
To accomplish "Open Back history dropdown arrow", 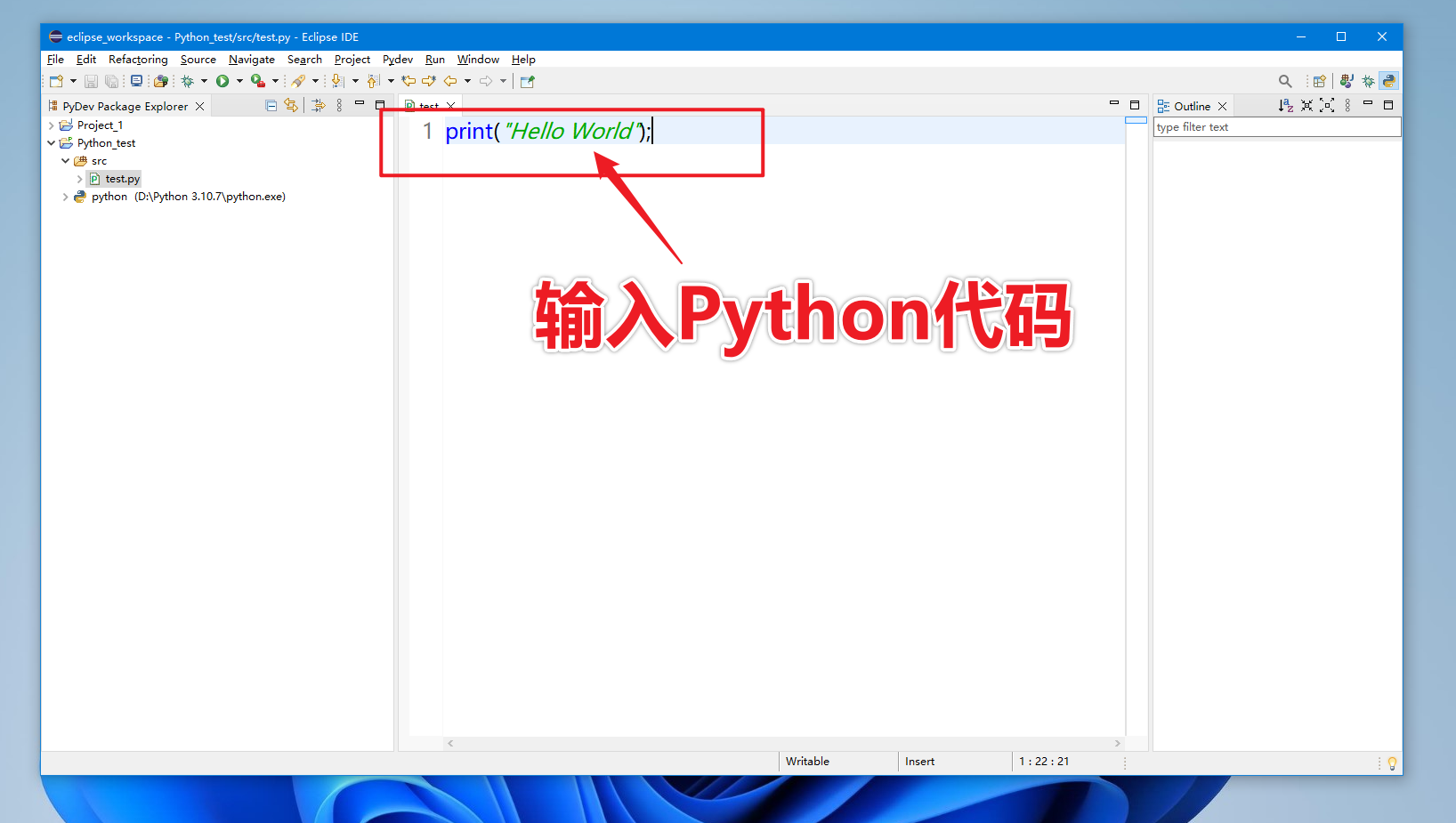I will 467,81.
